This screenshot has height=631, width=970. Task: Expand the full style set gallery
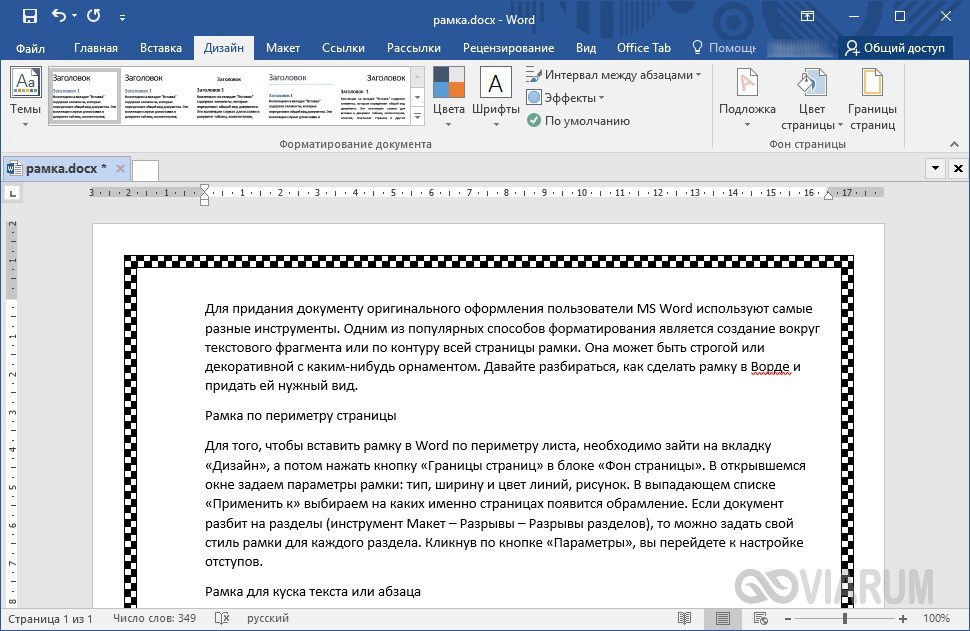418,116
